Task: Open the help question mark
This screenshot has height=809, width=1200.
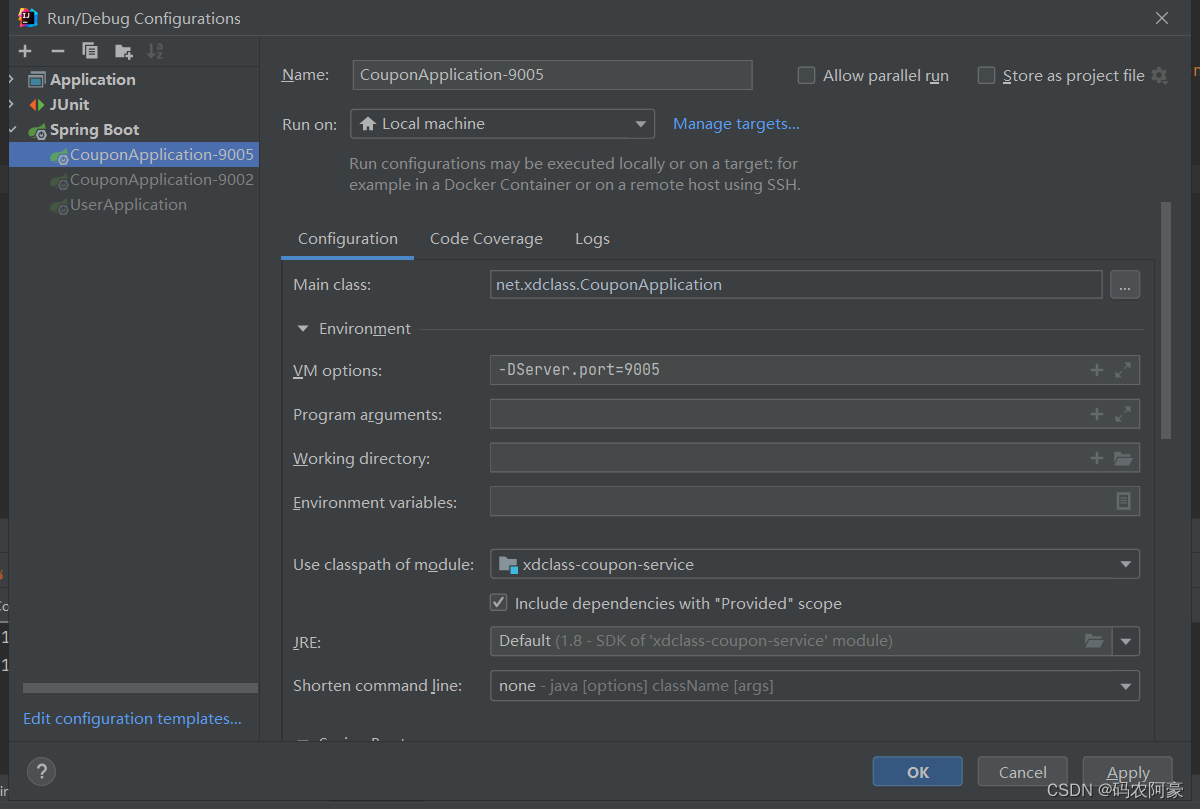Action: [41, 771]
